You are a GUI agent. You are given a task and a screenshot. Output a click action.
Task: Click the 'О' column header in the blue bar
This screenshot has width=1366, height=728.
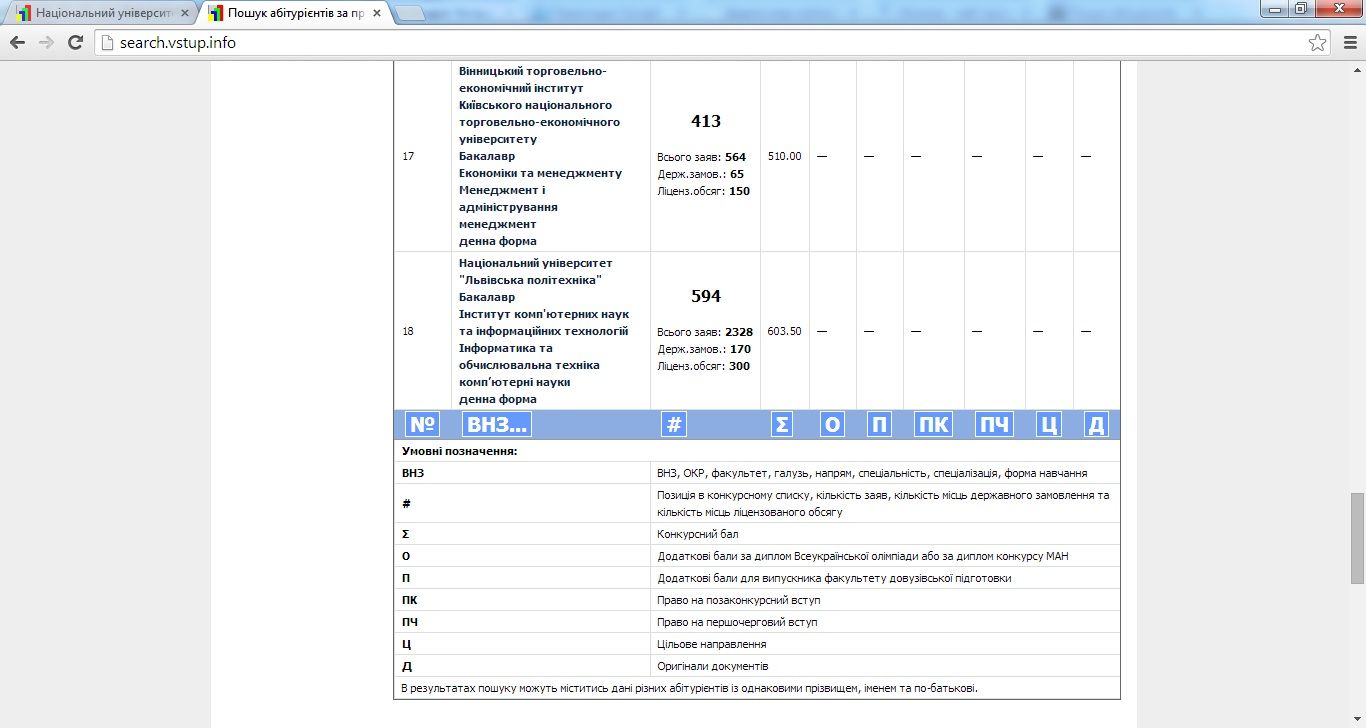coord(832,425)
